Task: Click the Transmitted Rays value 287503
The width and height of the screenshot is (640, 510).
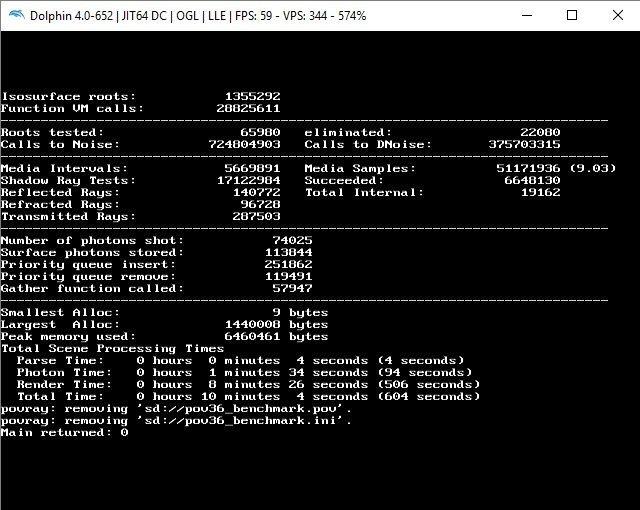Action: [256, 216]
